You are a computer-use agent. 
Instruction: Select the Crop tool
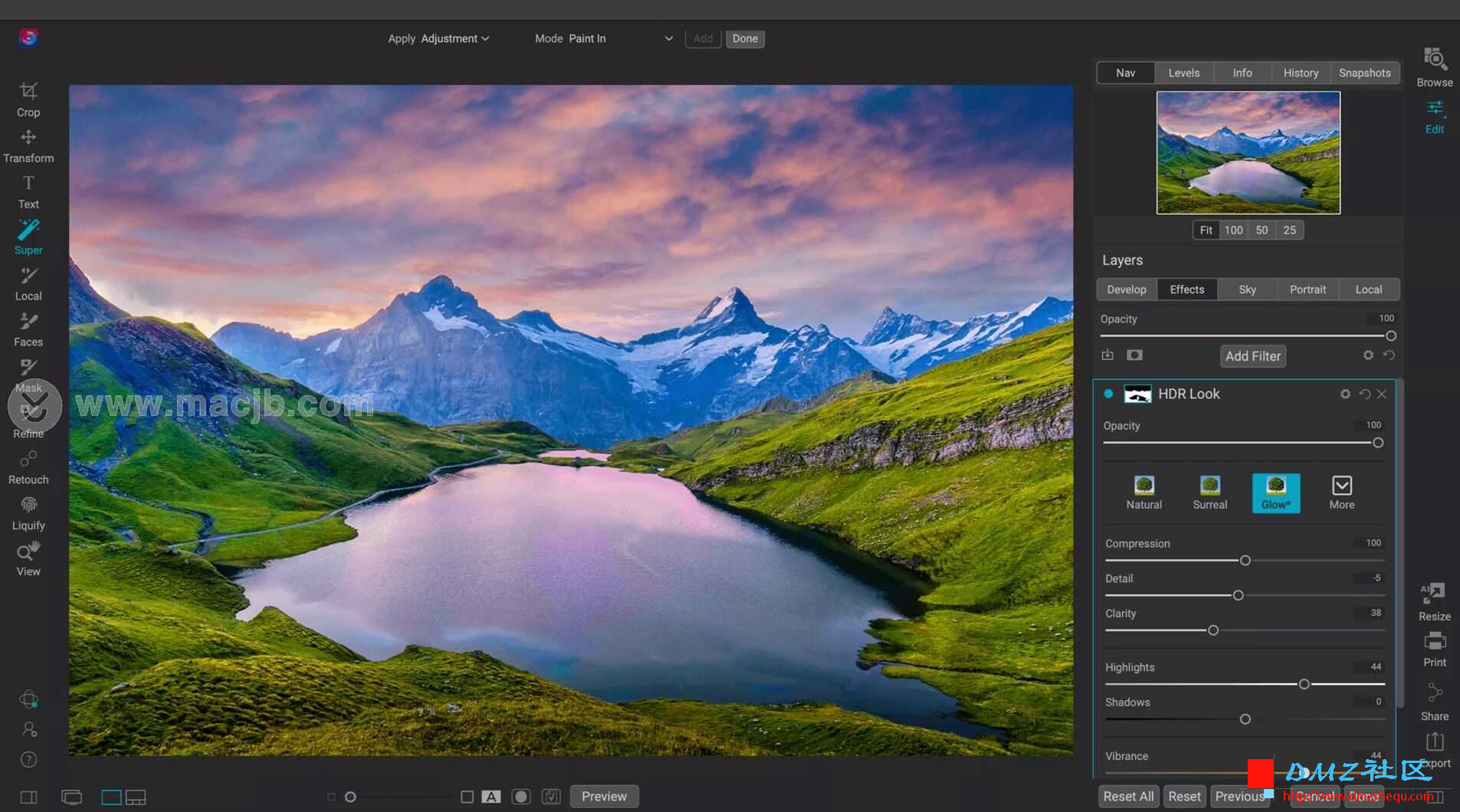tap(28, 100)
